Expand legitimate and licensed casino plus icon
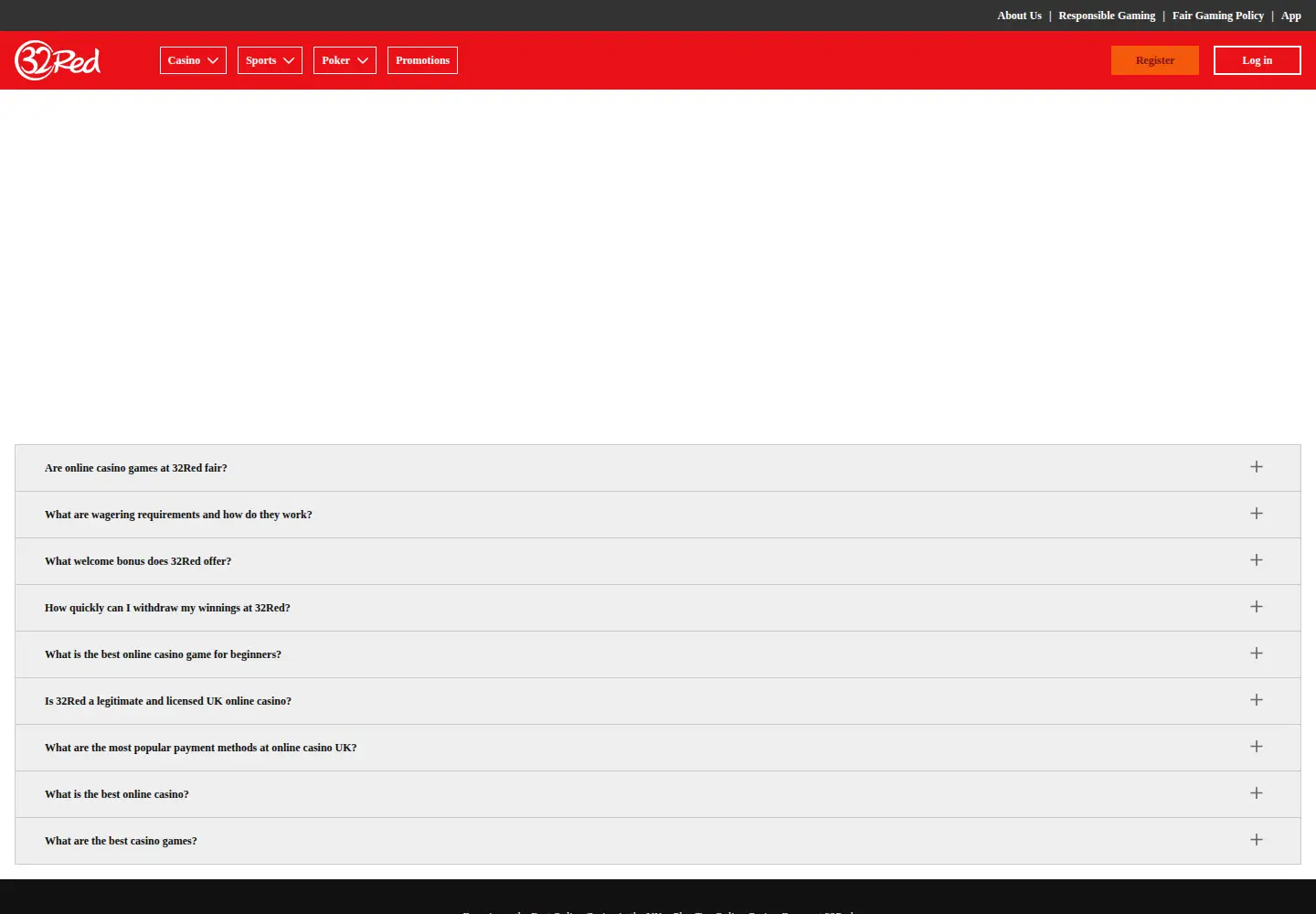Image resolution: width=1316 pixels, height=914 pixels. point(1257,700)
